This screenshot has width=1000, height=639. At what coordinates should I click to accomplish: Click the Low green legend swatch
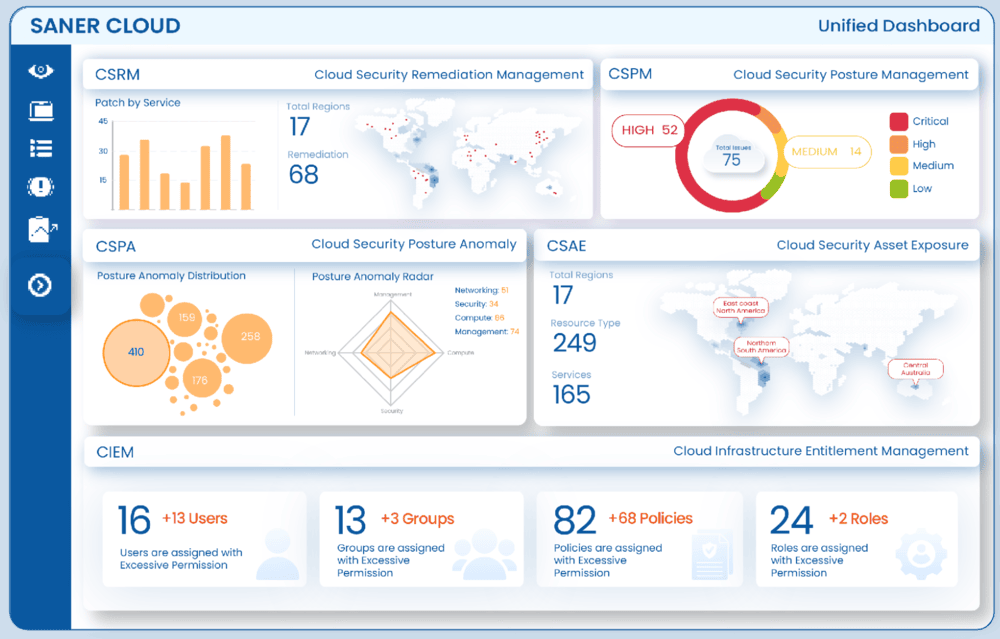[x=899, y=189]
